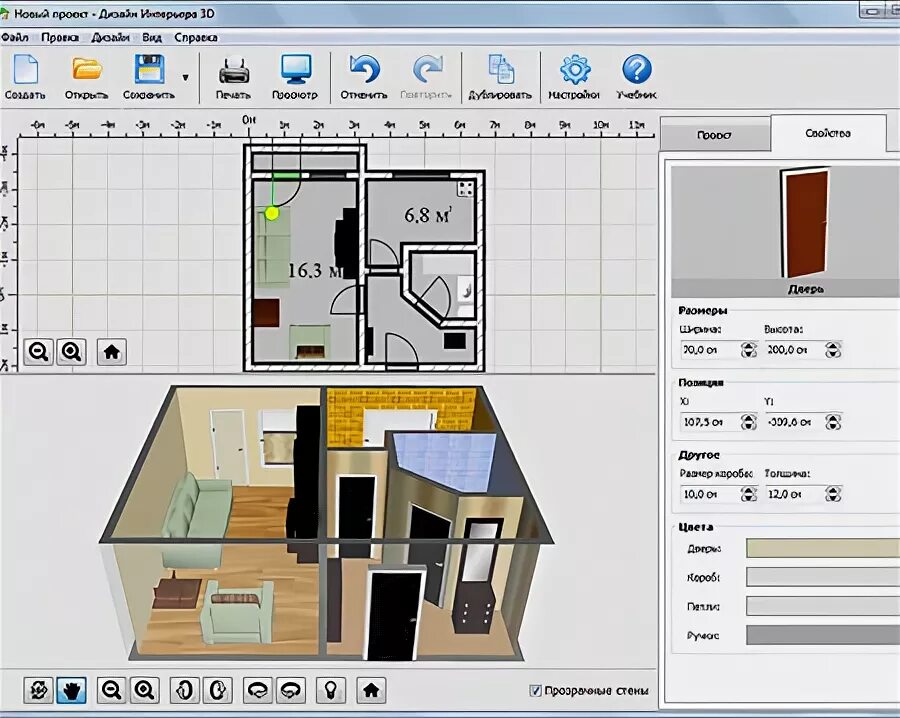Open the Файл menu
The height and width of the screenshot is (718, 900).
click(15, 38)
